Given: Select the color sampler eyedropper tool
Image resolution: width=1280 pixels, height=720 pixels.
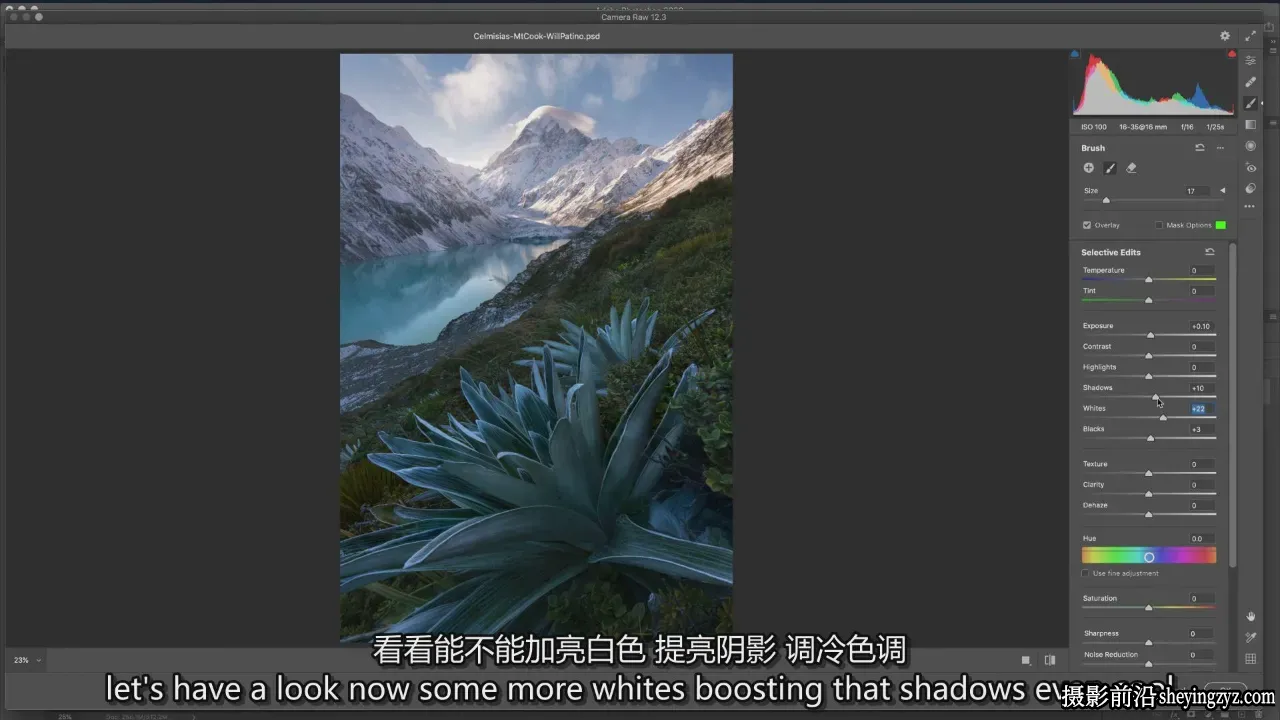Looking at the screenshot, I should coord(1250,638).
